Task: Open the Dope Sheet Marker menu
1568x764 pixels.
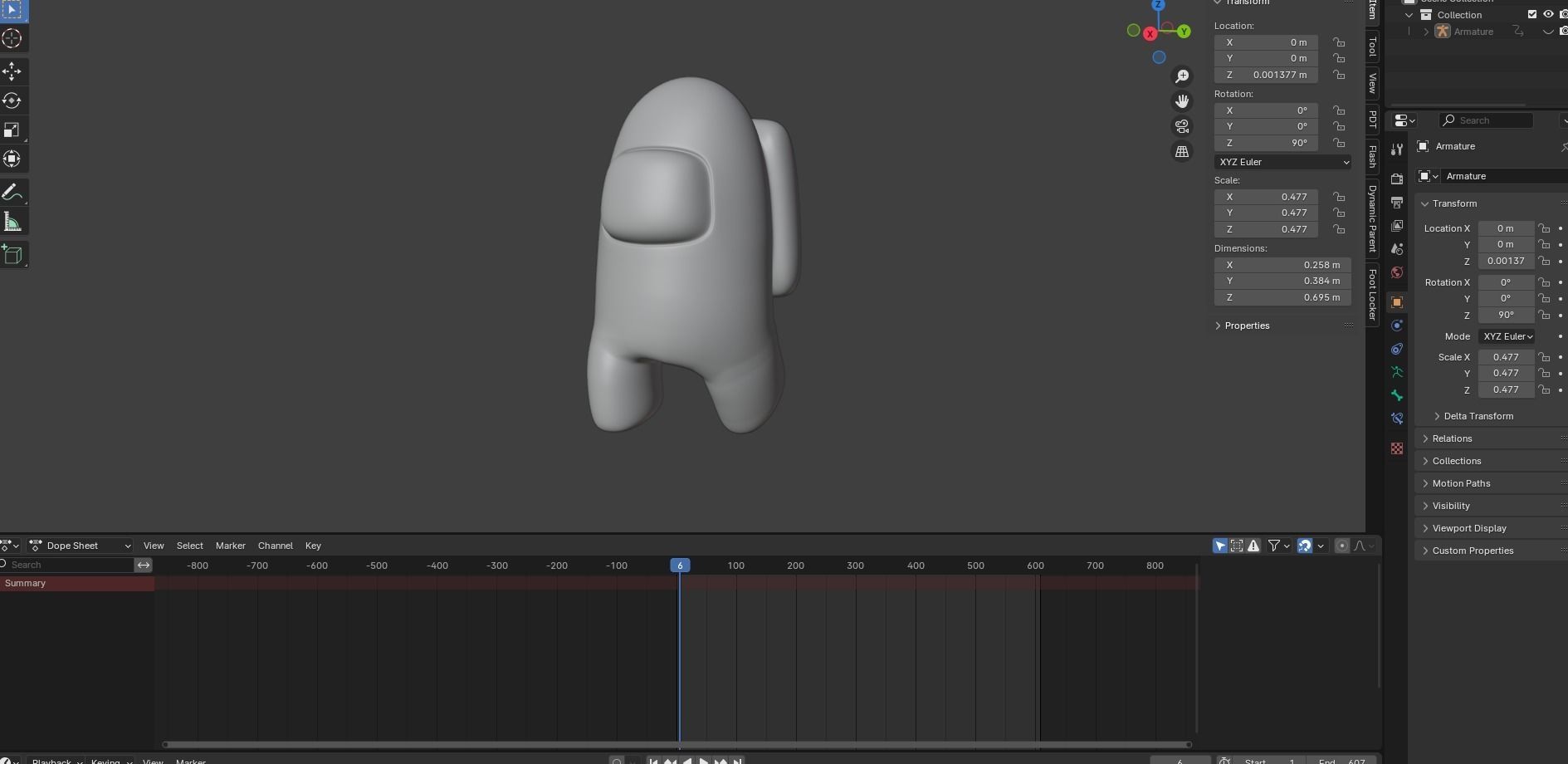Action: [231, 546]
